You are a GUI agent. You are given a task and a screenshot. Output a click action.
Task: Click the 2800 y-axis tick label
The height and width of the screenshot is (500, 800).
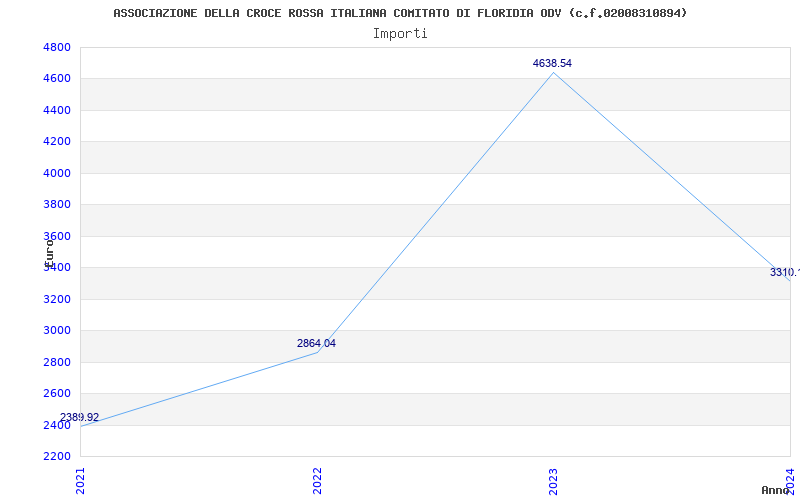pos(57,362)
